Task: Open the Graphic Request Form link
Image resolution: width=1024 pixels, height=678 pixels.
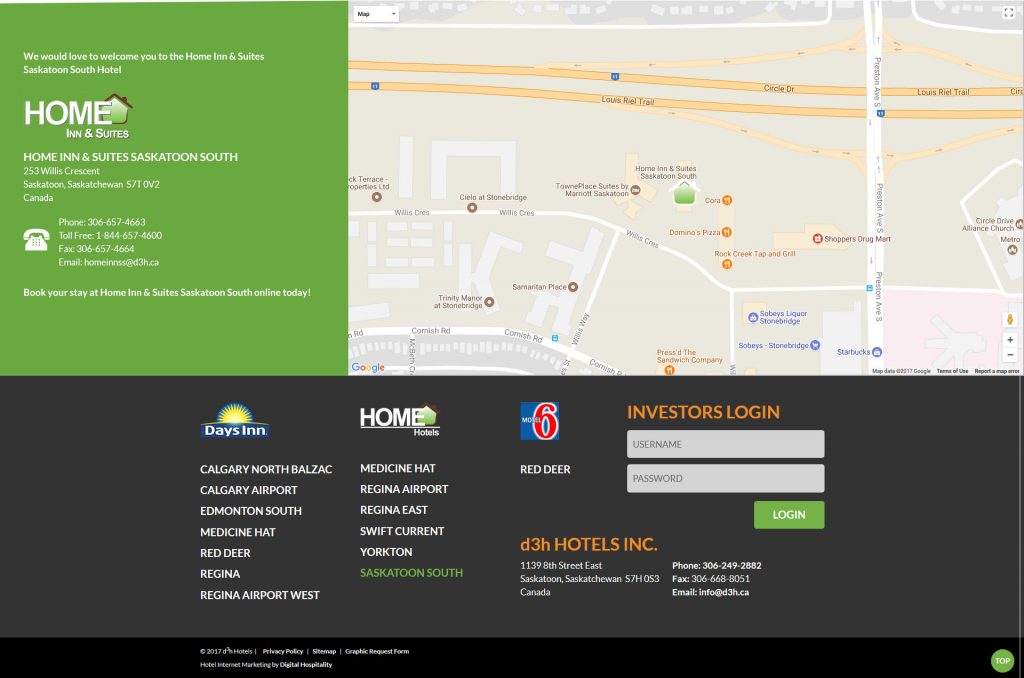Action: pos(377,651)
